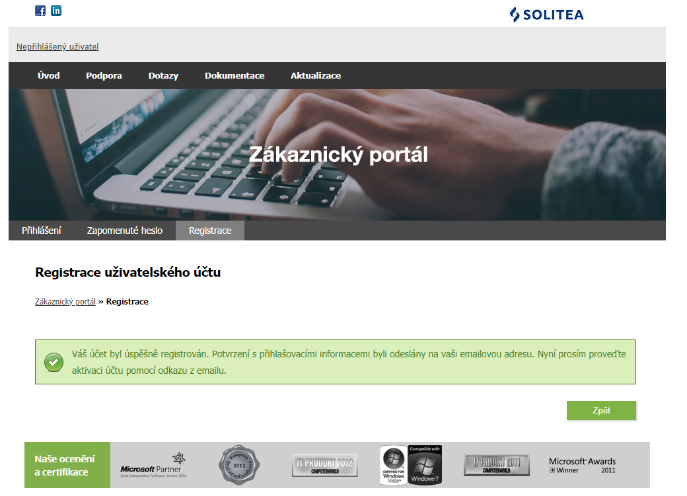The image size is (687, 496).
Task: Click the Microsoft Partner badge
Action: [x=153, y=465]
